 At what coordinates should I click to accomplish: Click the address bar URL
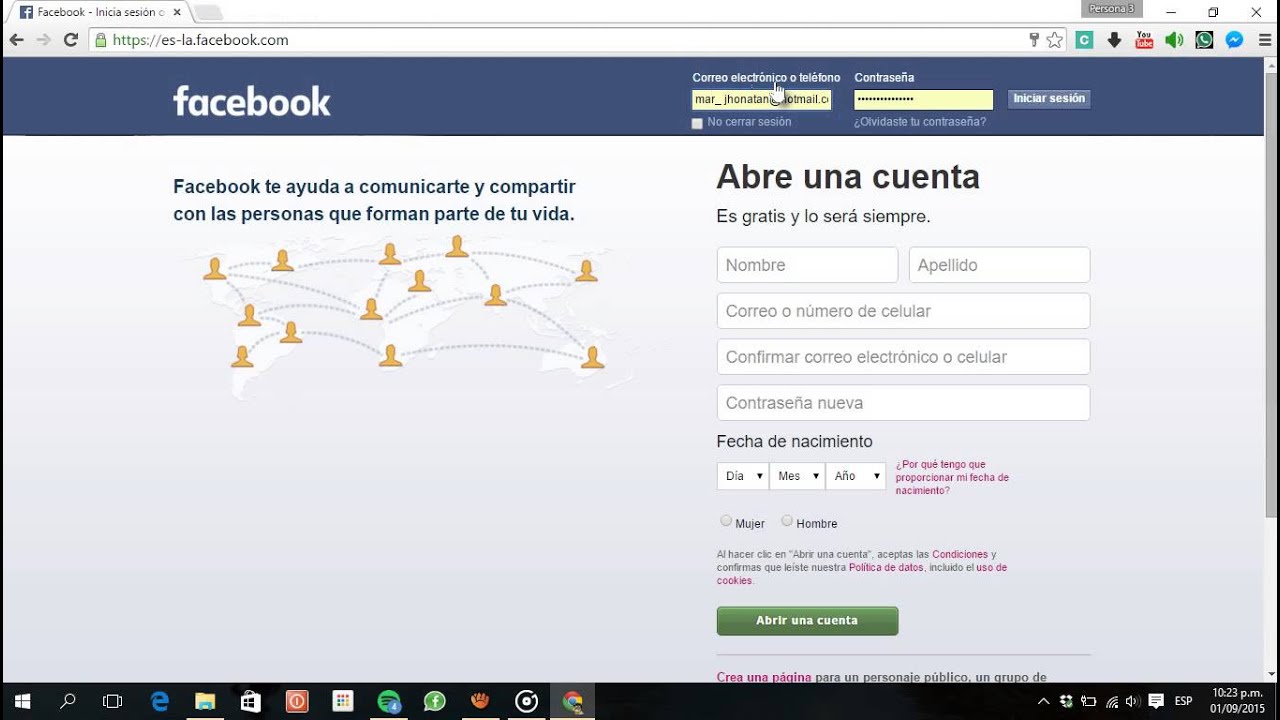[x=200, y=40]
